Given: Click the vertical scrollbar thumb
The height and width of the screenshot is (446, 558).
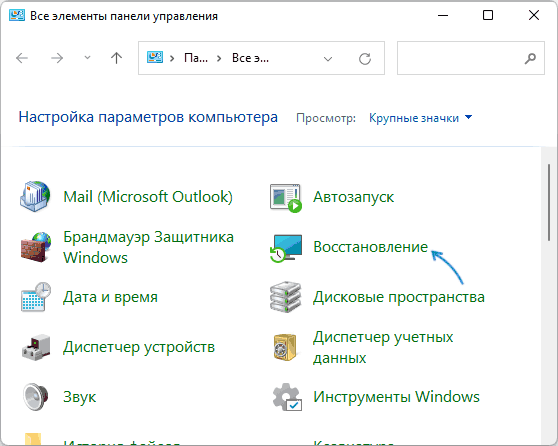Looking at the screenshot, I should point(549,203).
